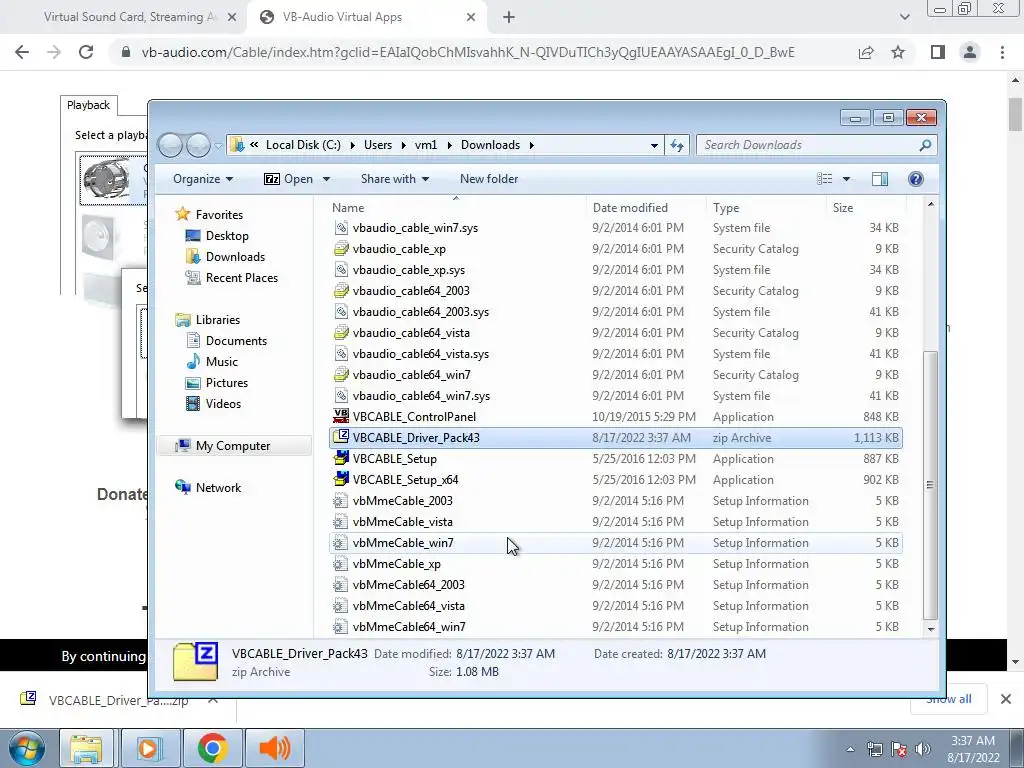Select the VBCABLE_Driver_Pack43 zip file icon

pyautogui.click(x=341, y=437)
